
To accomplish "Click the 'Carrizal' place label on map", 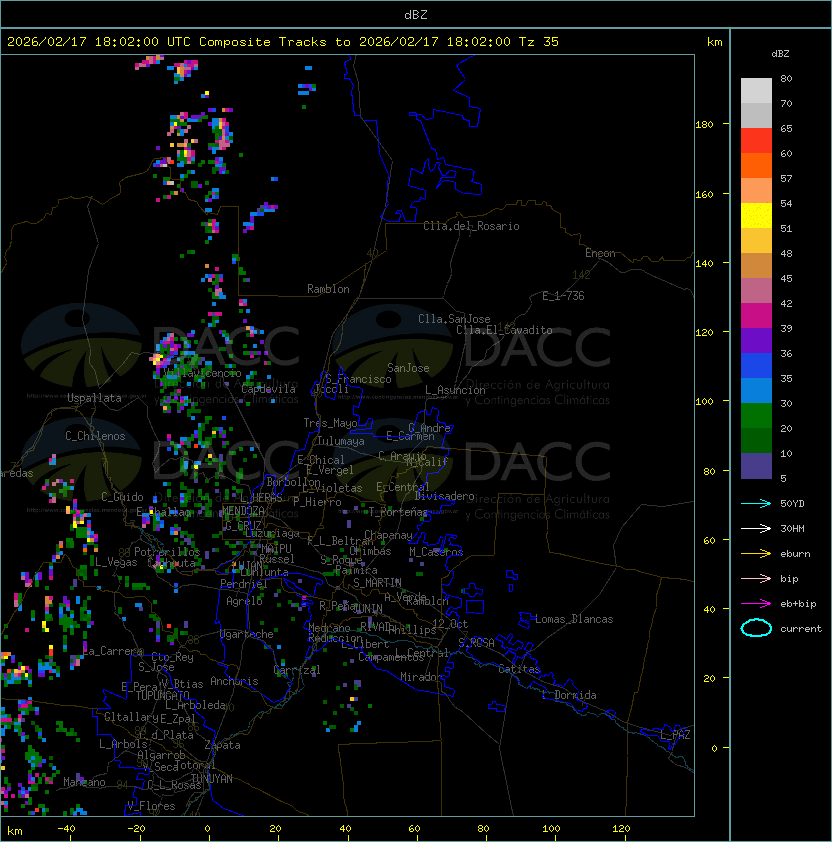I will 297,670.
